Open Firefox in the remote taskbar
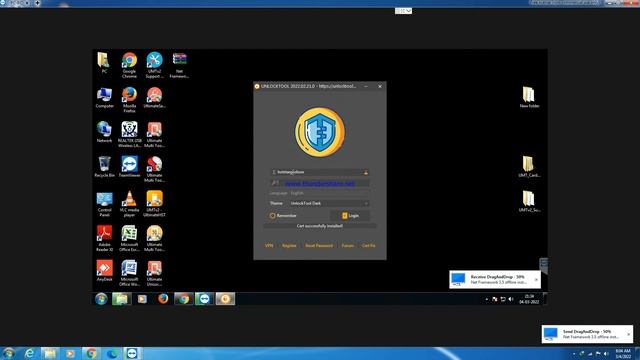Screen dimensions: 640x360 pyautogui.click(x=163, y=299)
